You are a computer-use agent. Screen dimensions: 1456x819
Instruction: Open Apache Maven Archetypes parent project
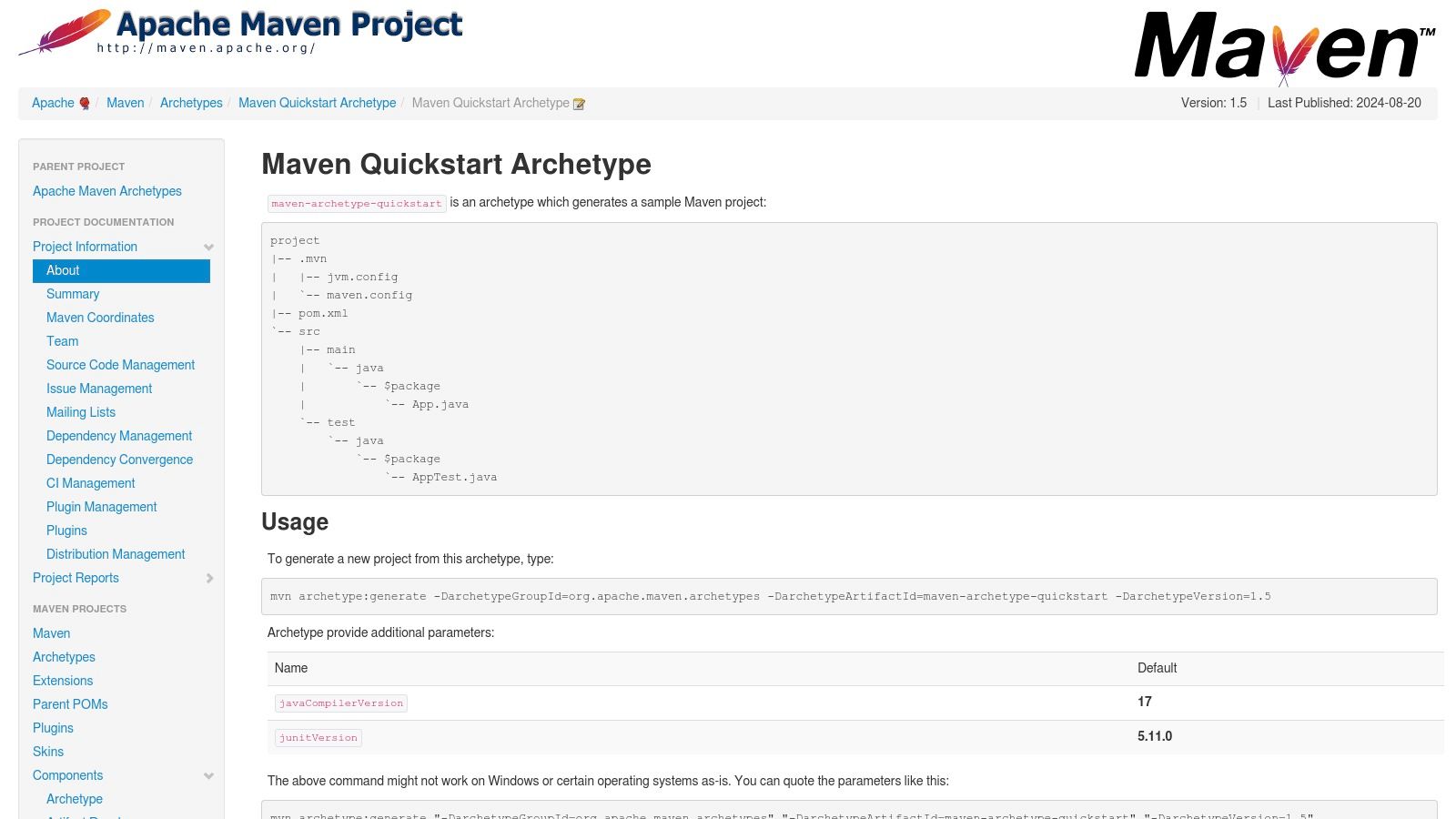pos(106,191)
